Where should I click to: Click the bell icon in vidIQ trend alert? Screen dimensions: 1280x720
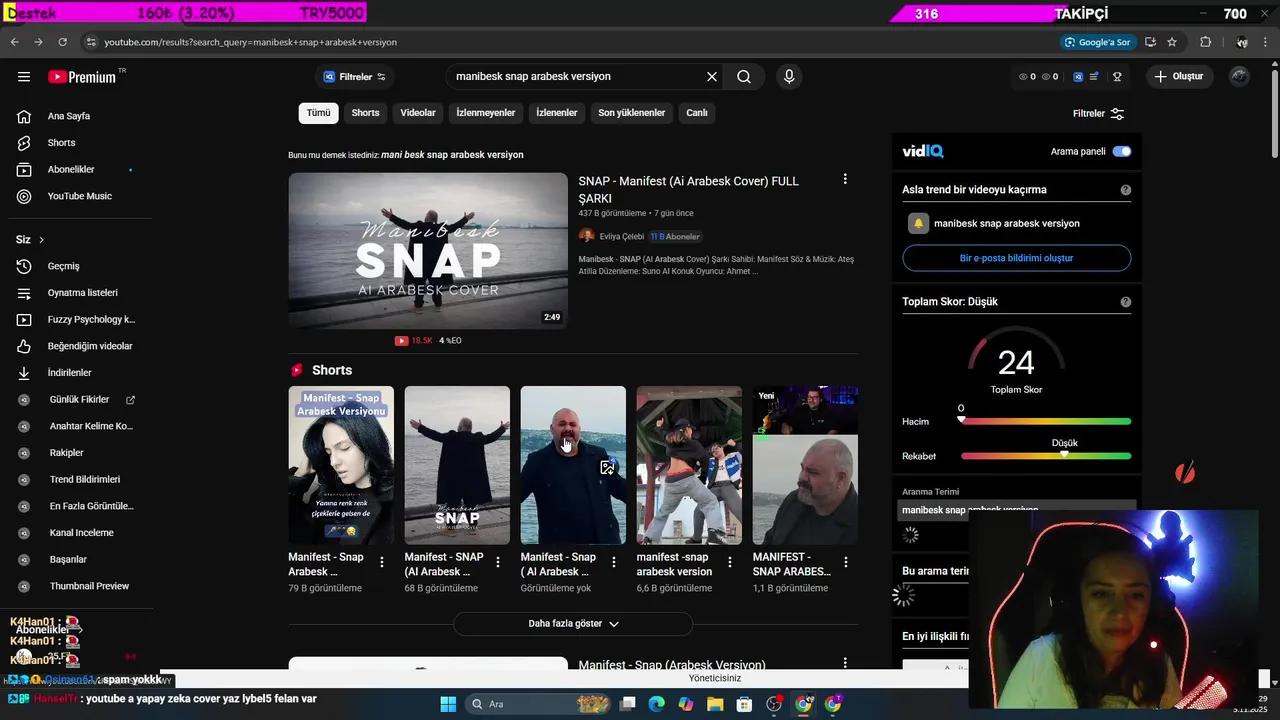tap(918, 223)
